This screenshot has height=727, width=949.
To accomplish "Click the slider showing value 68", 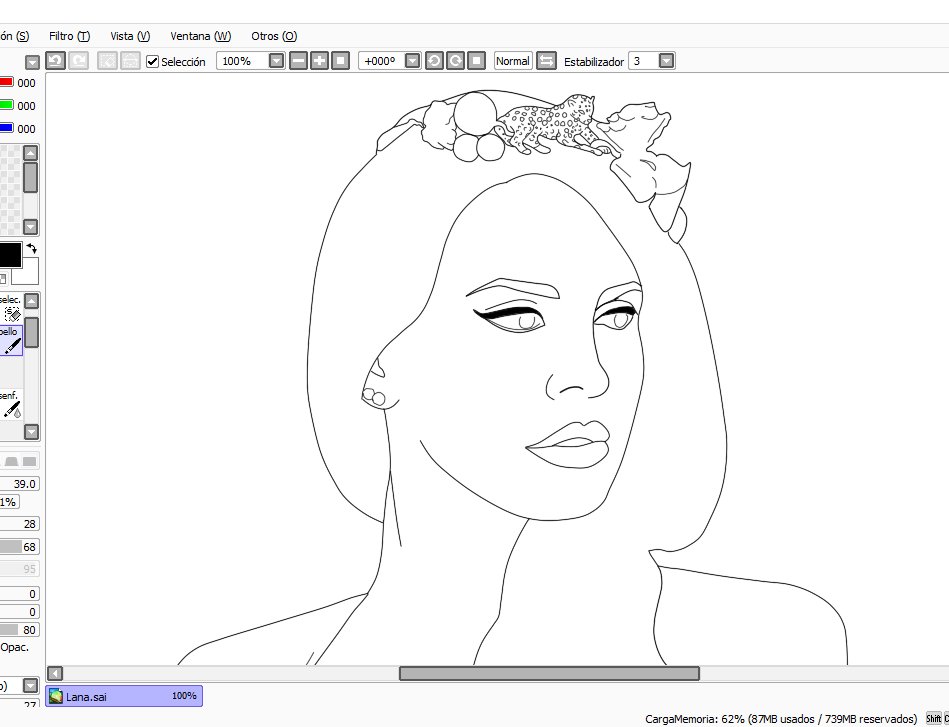I will (x=19, y=547).
